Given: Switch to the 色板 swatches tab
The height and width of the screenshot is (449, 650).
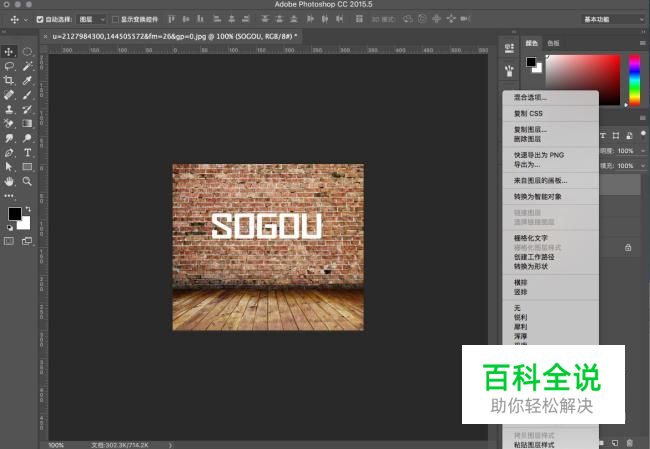Looking at the screenshot, I should click(x=553, y=43).
